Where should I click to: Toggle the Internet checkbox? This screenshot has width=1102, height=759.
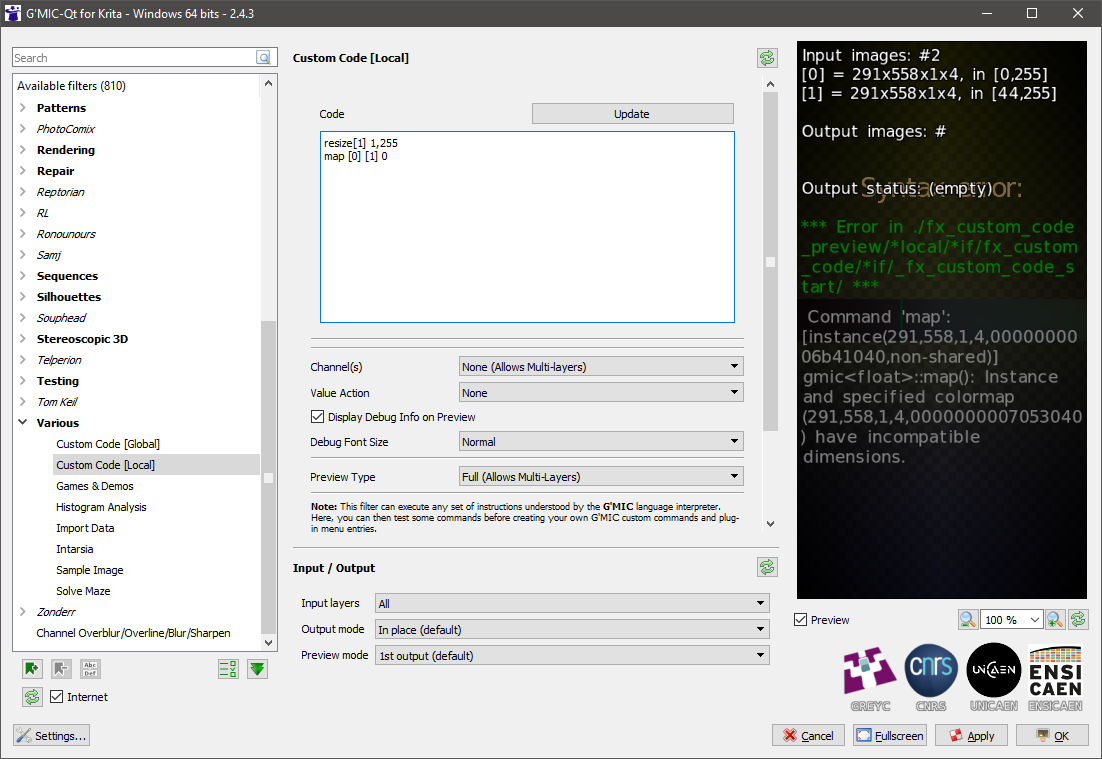[x=57, y=697]
